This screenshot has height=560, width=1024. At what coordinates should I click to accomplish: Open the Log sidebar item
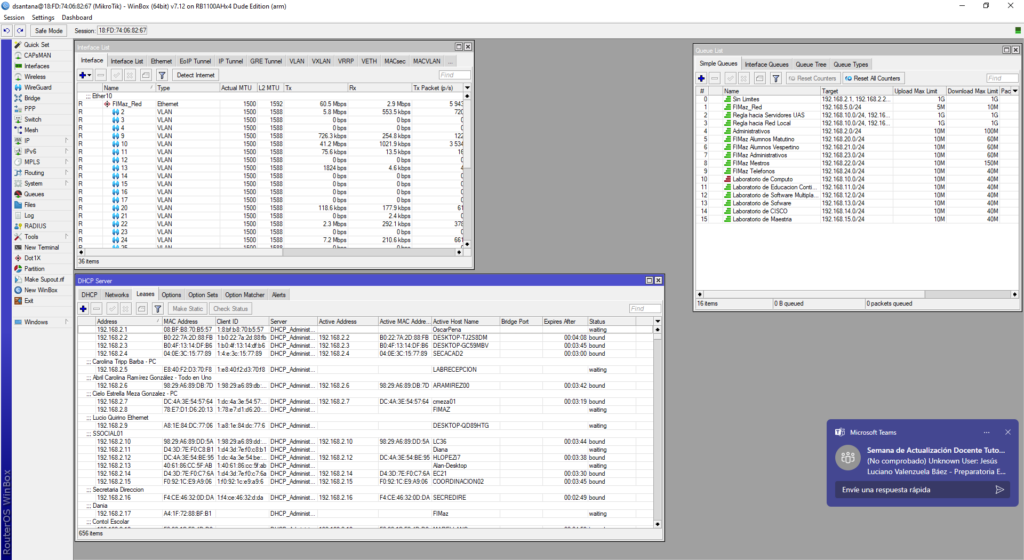29,215
